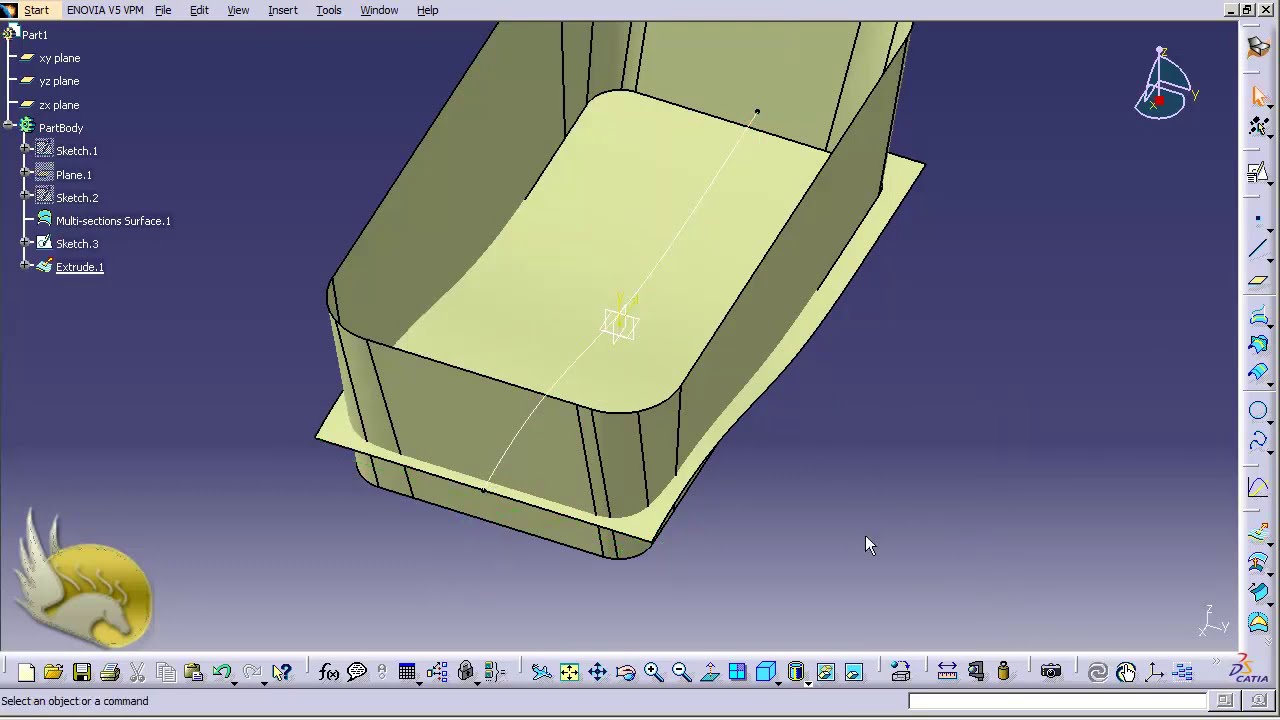Select Multi-sections Surface.1 in tree
This screenshot has height=720, width=1280.
coord(113,221)
